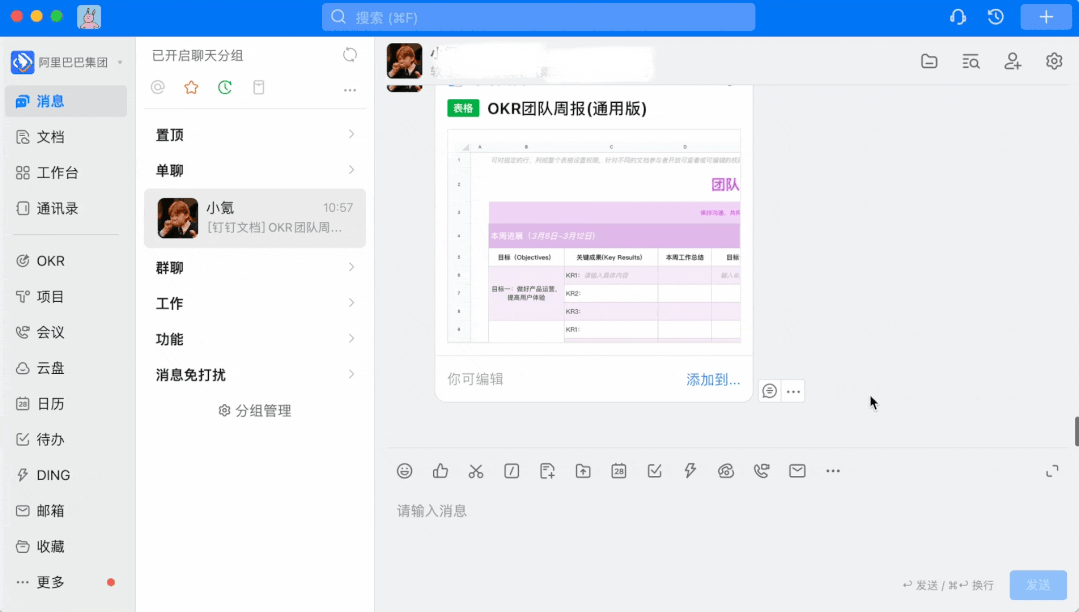Open the chat files folder icon
Viewport: 1079px width, 612px height.
tap(929, 61)
